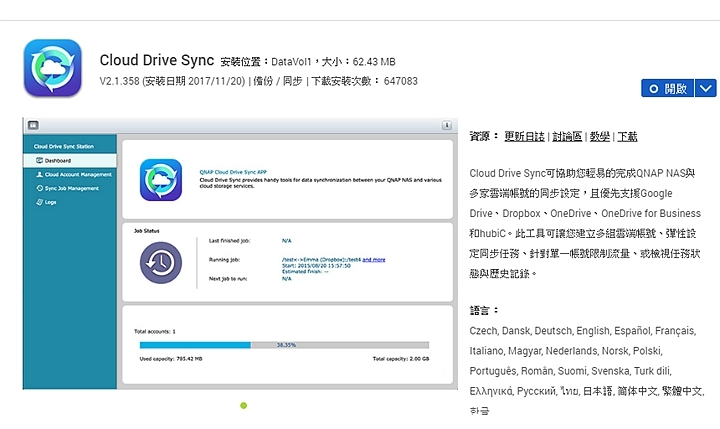This screenshot has height=429, width=720.
Task: Open the 教學 tutorial link
Action: 600,136
